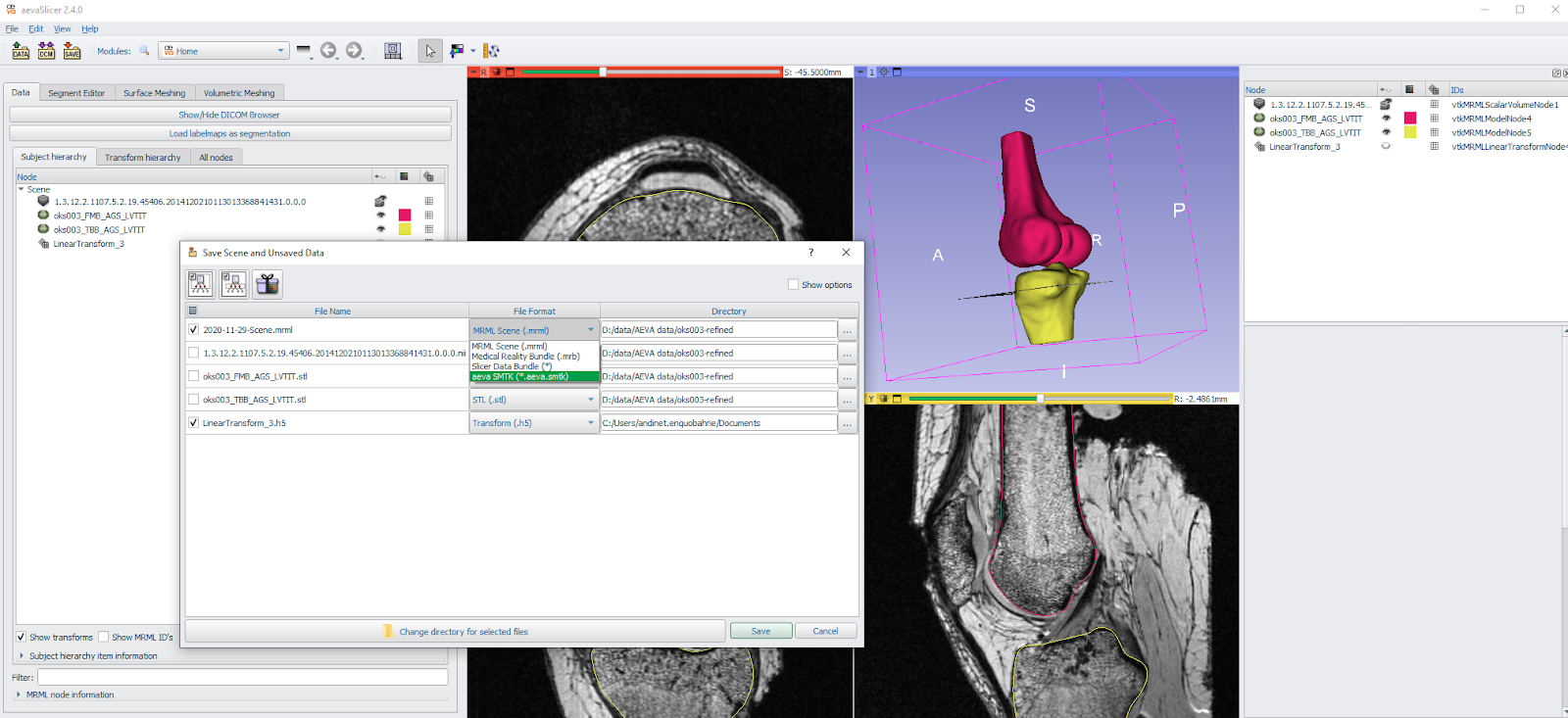Viewport: 1568px width, 718px height.
Task: Click the gift box package scene icon
Action: pyautogui.click(x=268, y=284)
